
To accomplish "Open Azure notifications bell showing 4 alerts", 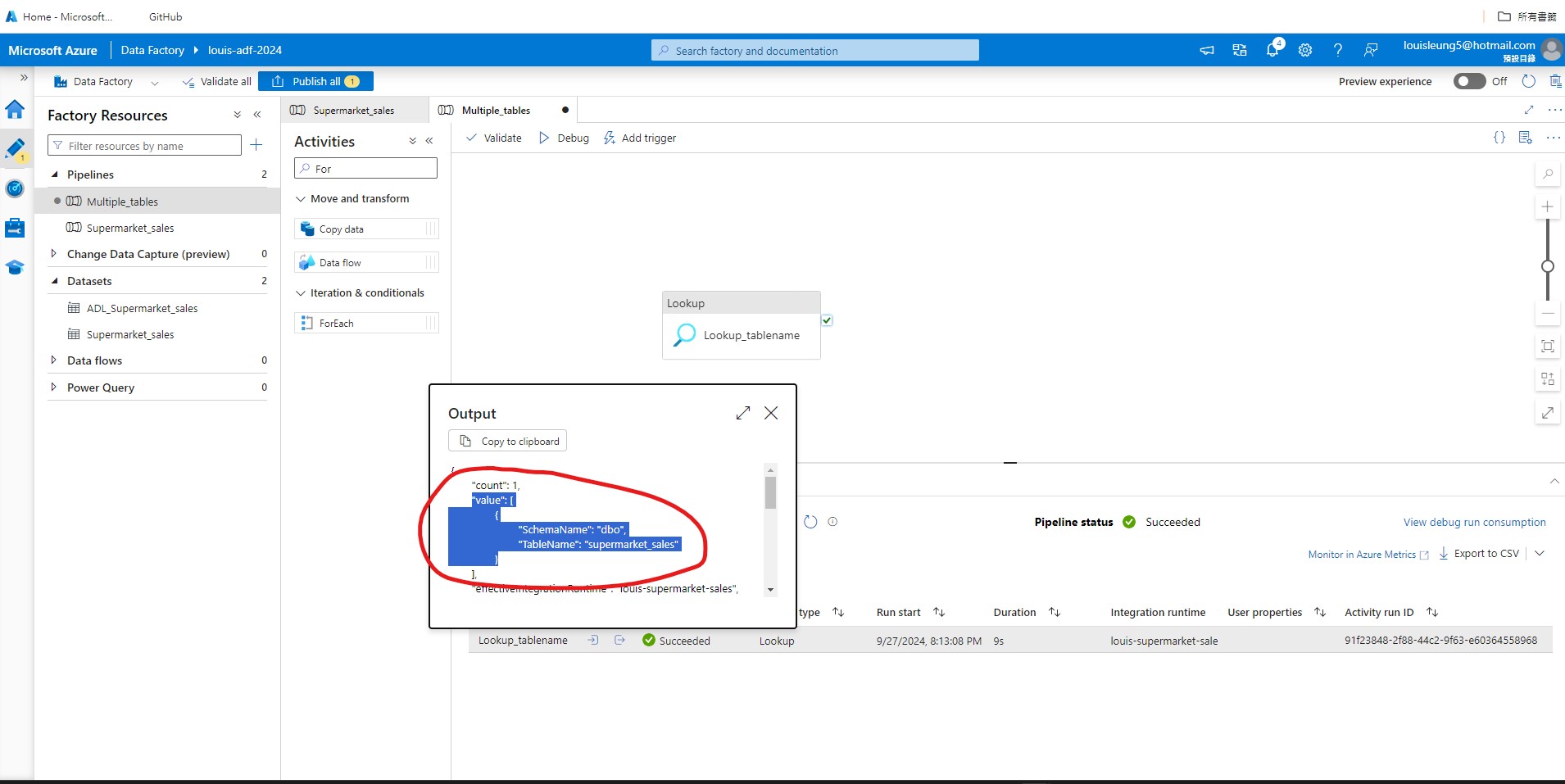I will [1272, 49].
